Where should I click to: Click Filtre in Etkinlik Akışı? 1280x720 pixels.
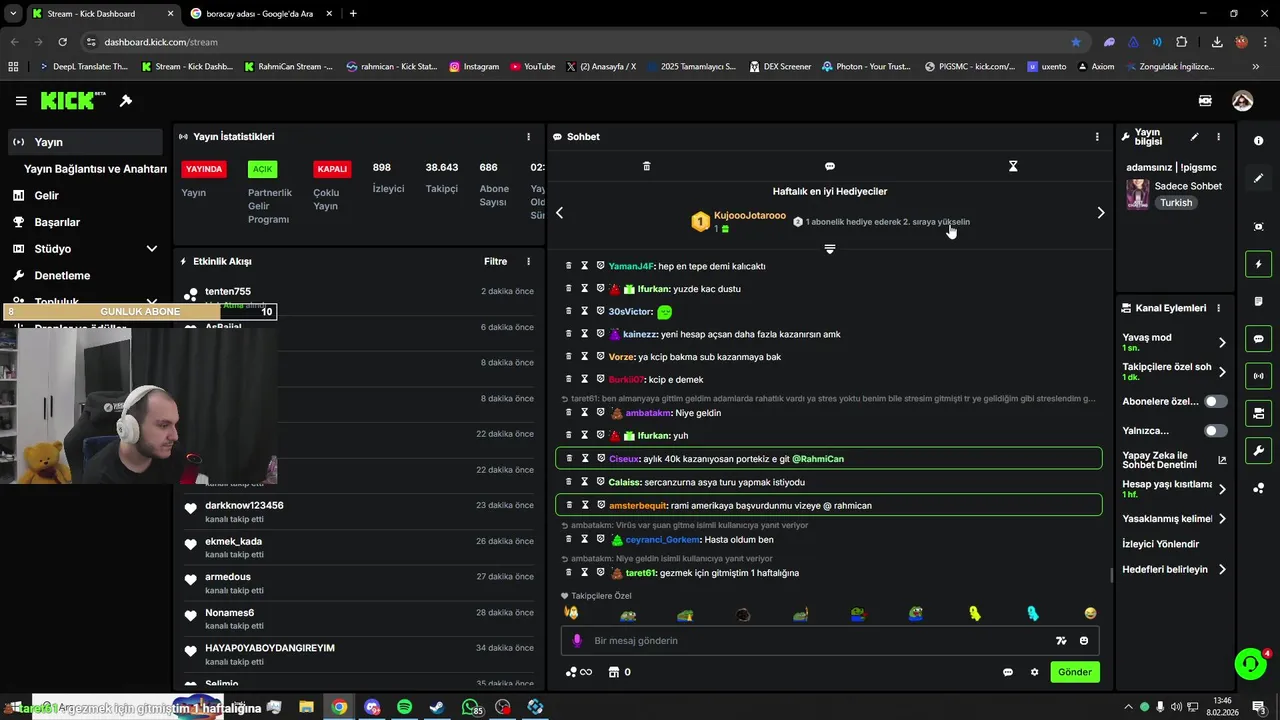(x=496, y=262)
